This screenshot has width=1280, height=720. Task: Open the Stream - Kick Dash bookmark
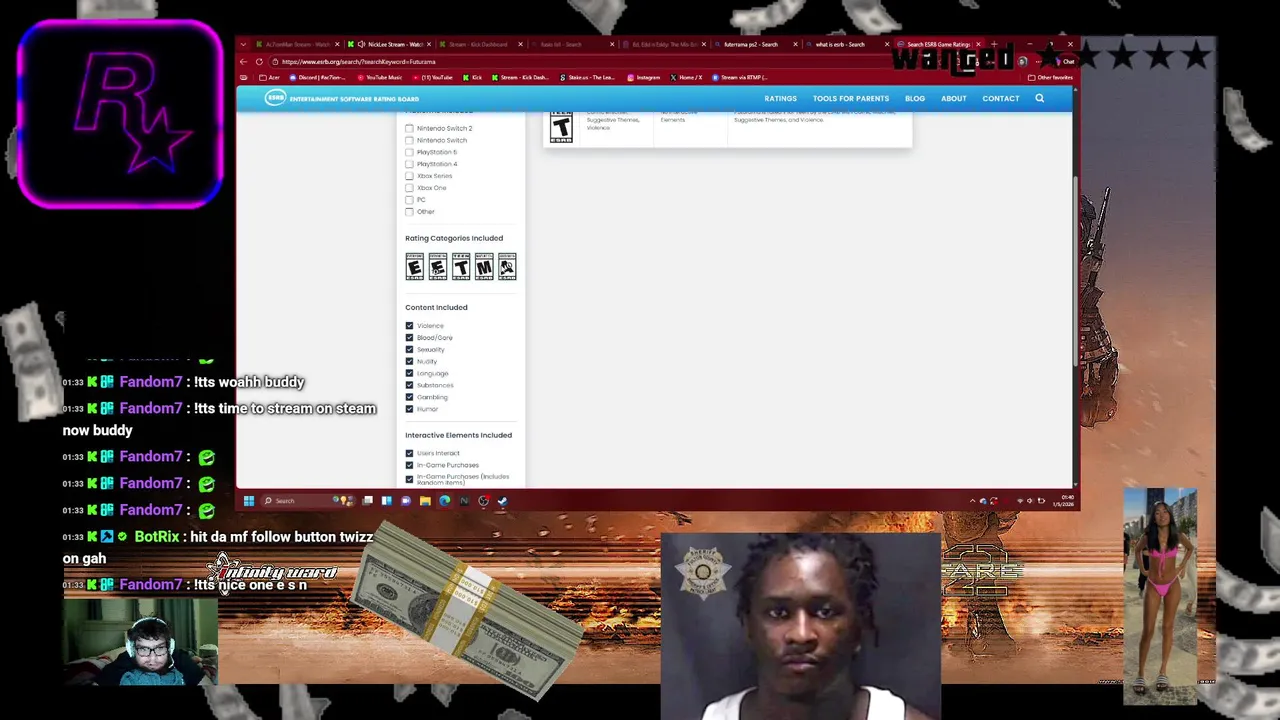coord(520,77)
